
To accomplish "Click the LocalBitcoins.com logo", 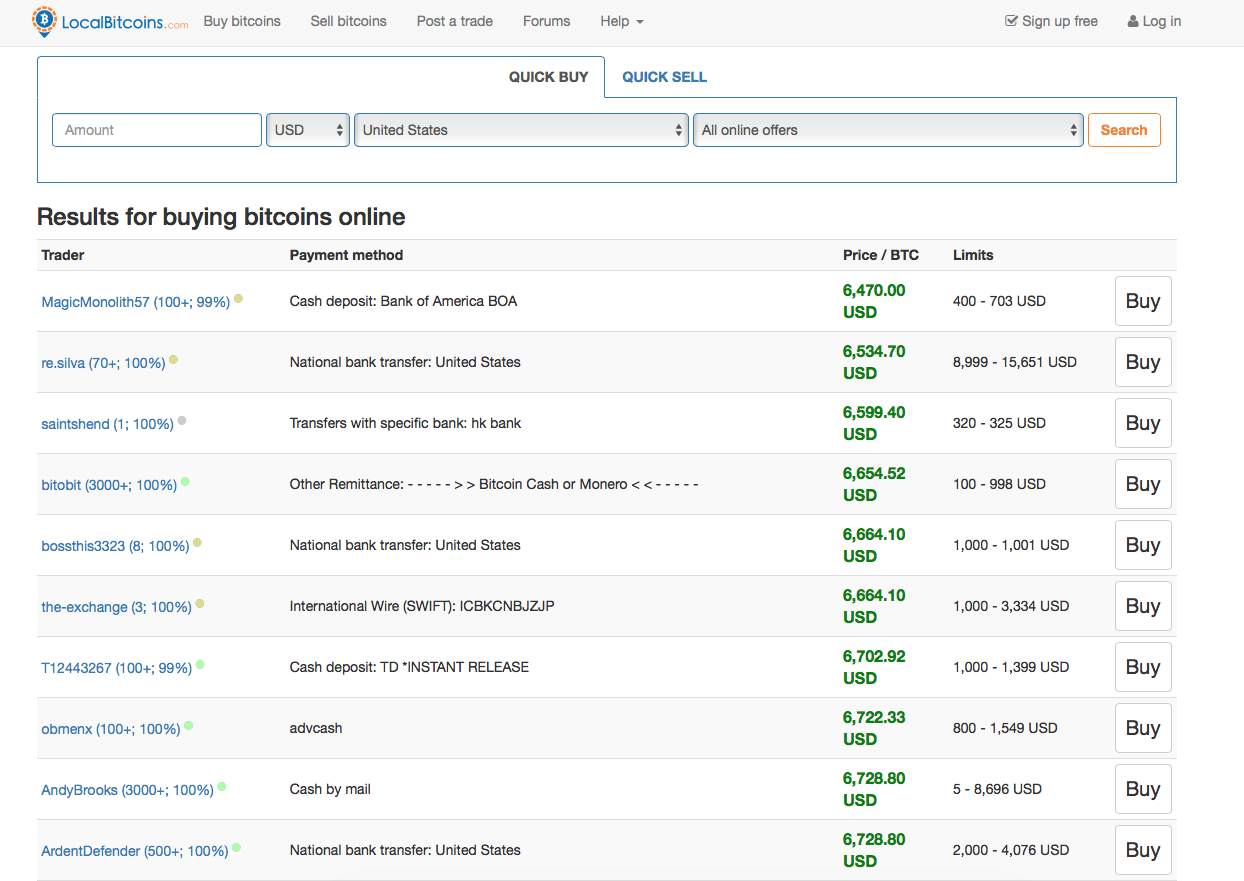I will [110, 21].
